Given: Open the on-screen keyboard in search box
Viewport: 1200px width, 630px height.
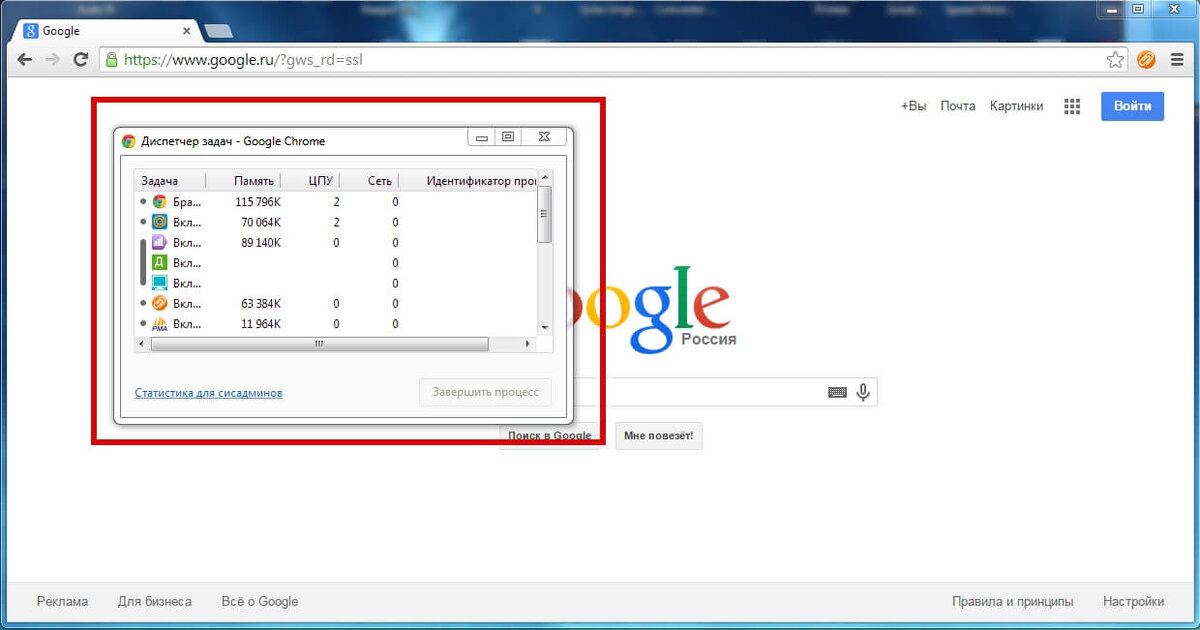Looking at the screenshot, I should click(x=837, y=392).
